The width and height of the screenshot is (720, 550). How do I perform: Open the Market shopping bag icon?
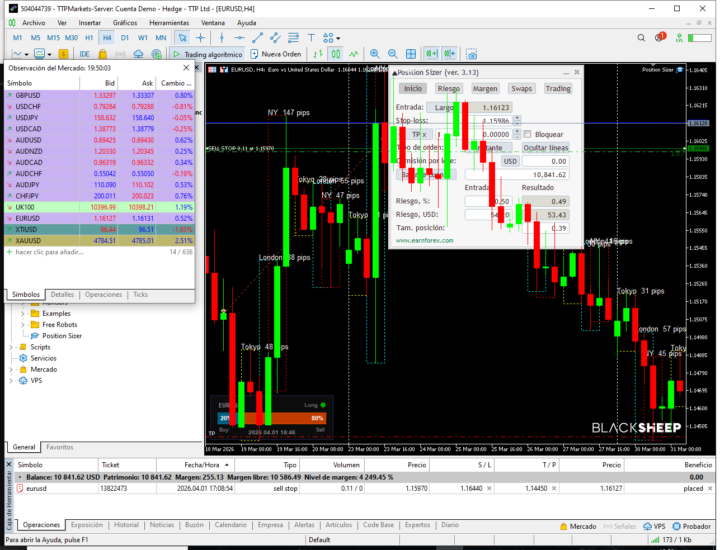[x=102, y=54]
